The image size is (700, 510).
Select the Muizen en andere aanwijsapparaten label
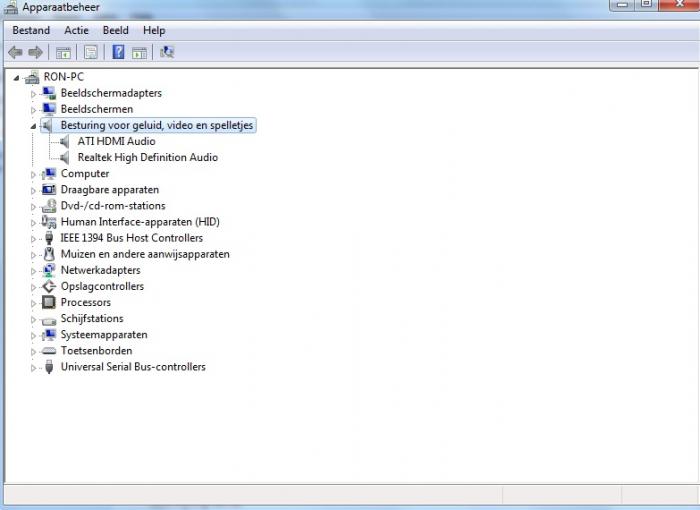tap(145, 254)
